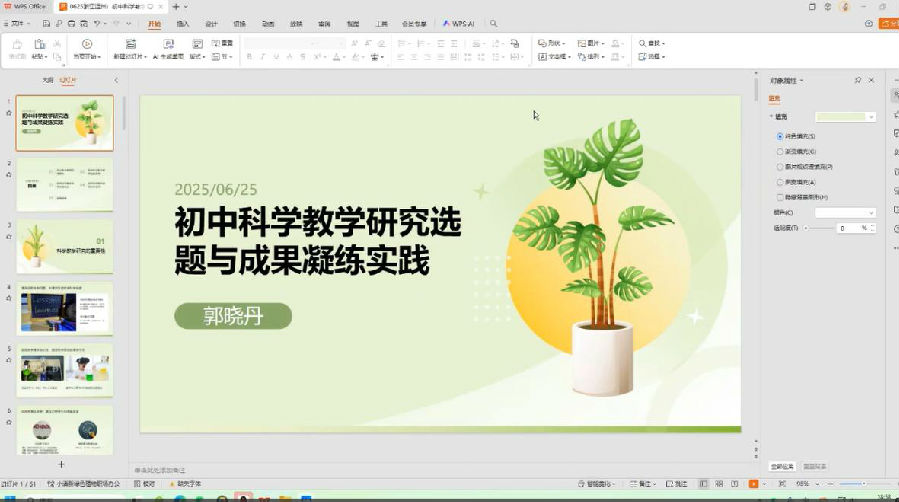
Task: Click the Paste icon in ribbon
Action: (x=40, y=44)
